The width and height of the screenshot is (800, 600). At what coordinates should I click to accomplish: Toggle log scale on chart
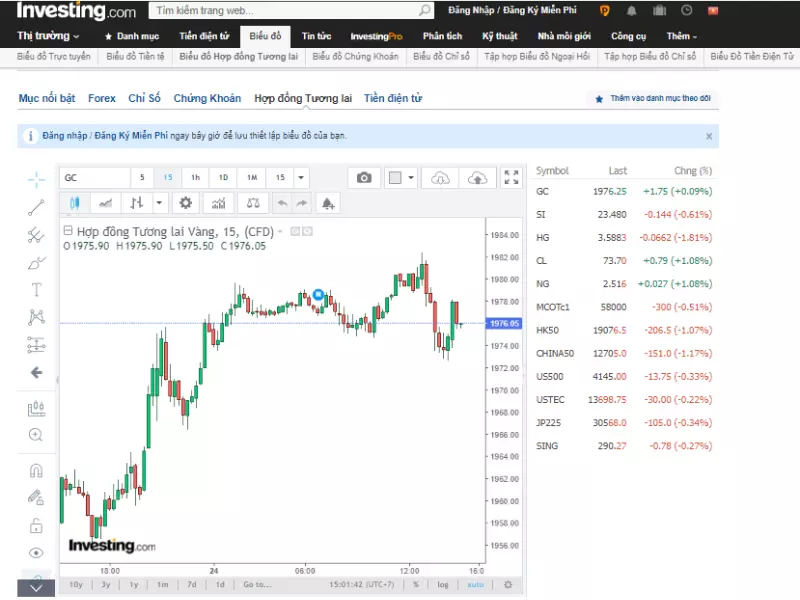tap(442, 585)
